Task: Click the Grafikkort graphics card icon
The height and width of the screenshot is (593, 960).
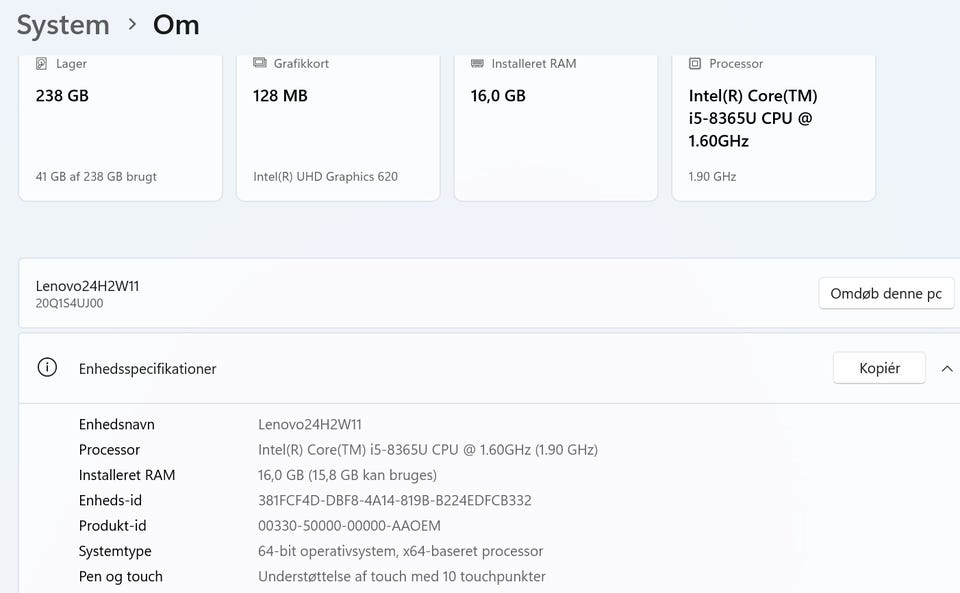Action: tap(260, 64)
